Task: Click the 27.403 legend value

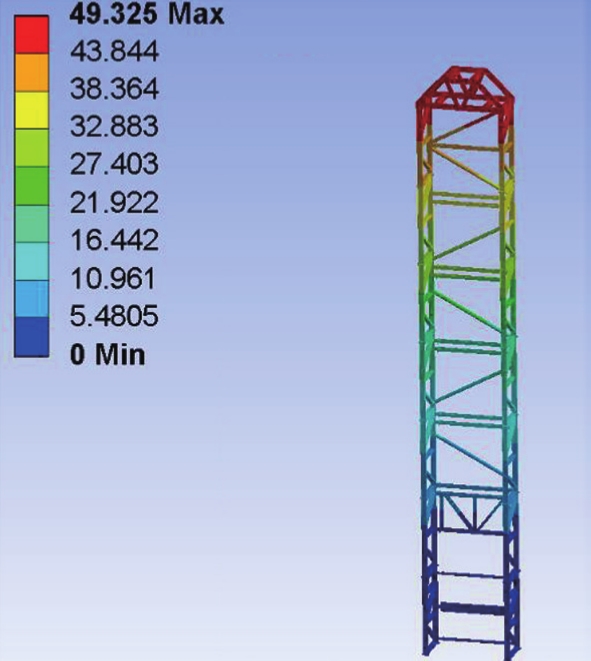Action: (x=114, y=164)
